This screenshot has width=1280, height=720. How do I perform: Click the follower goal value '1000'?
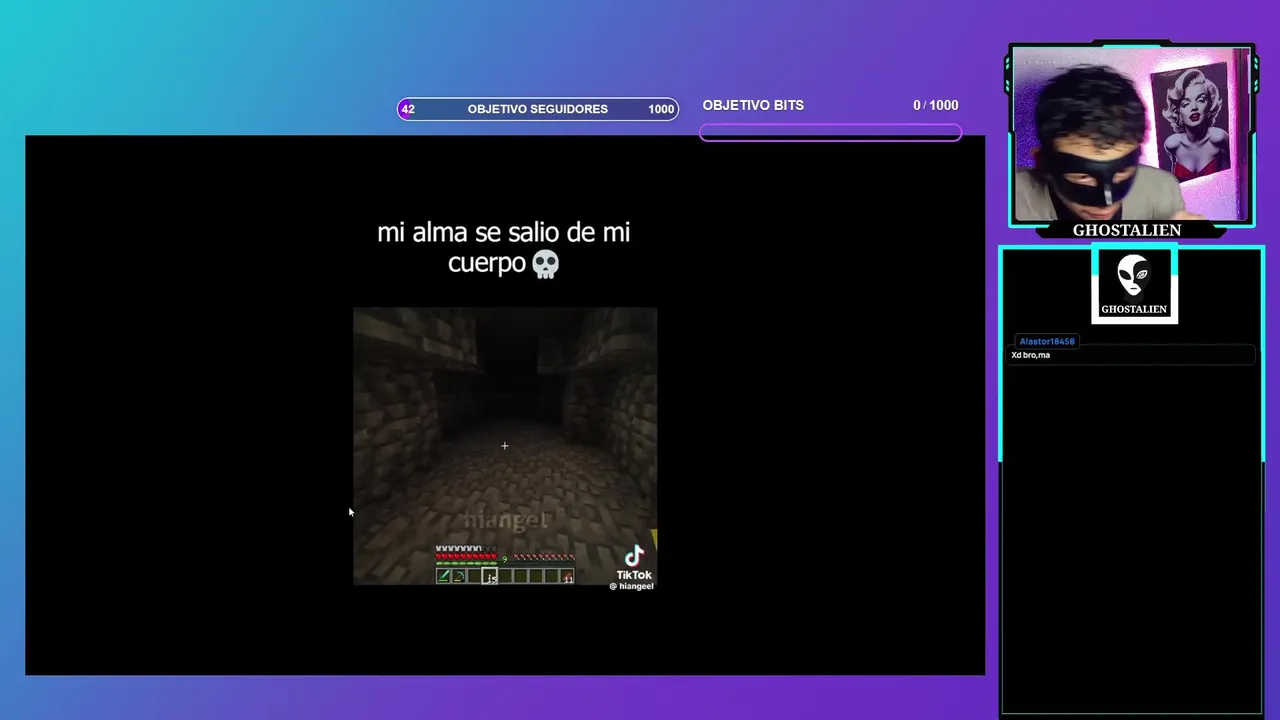[x=661, y=109]
